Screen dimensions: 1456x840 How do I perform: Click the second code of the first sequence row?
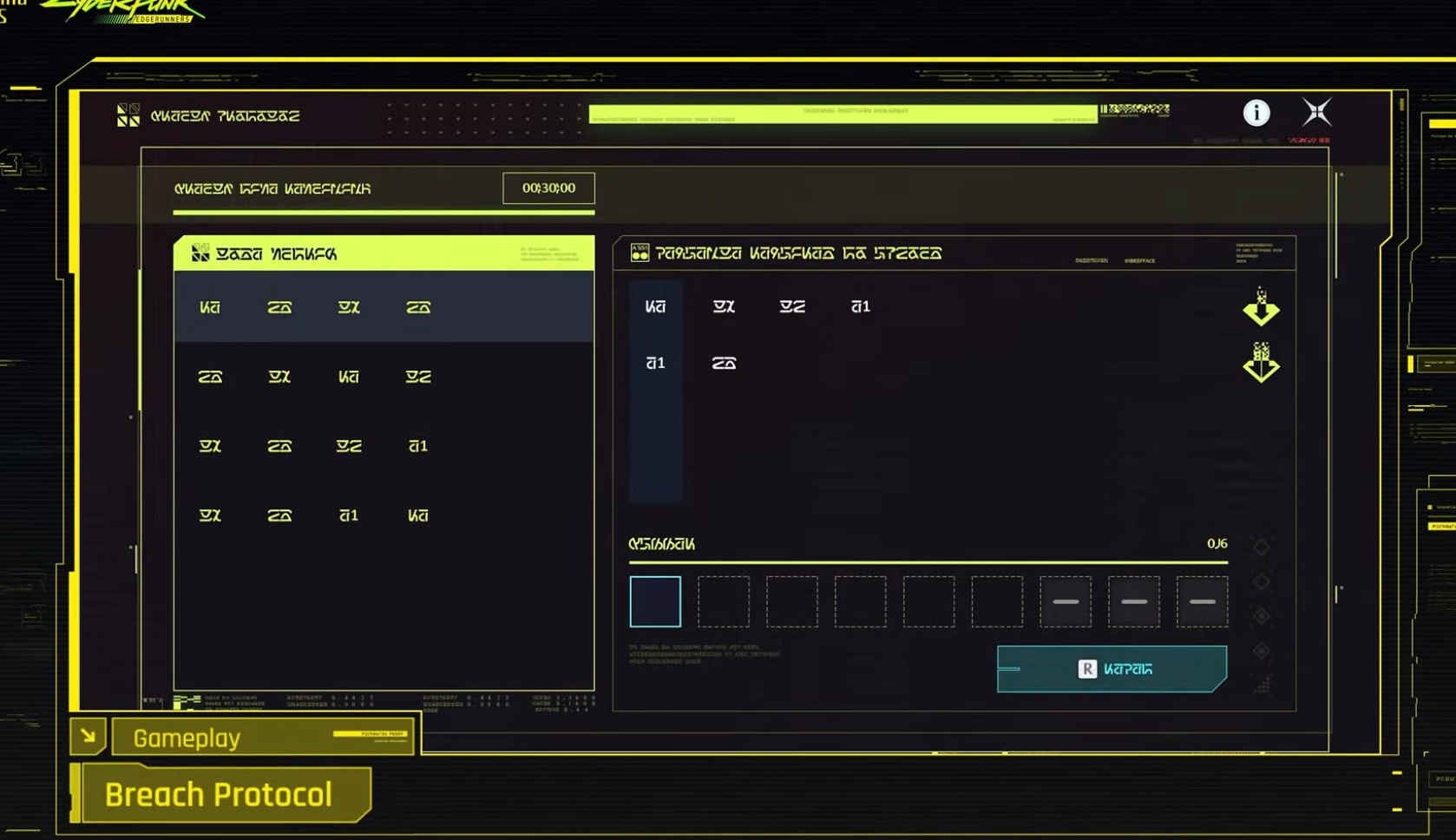724,306
